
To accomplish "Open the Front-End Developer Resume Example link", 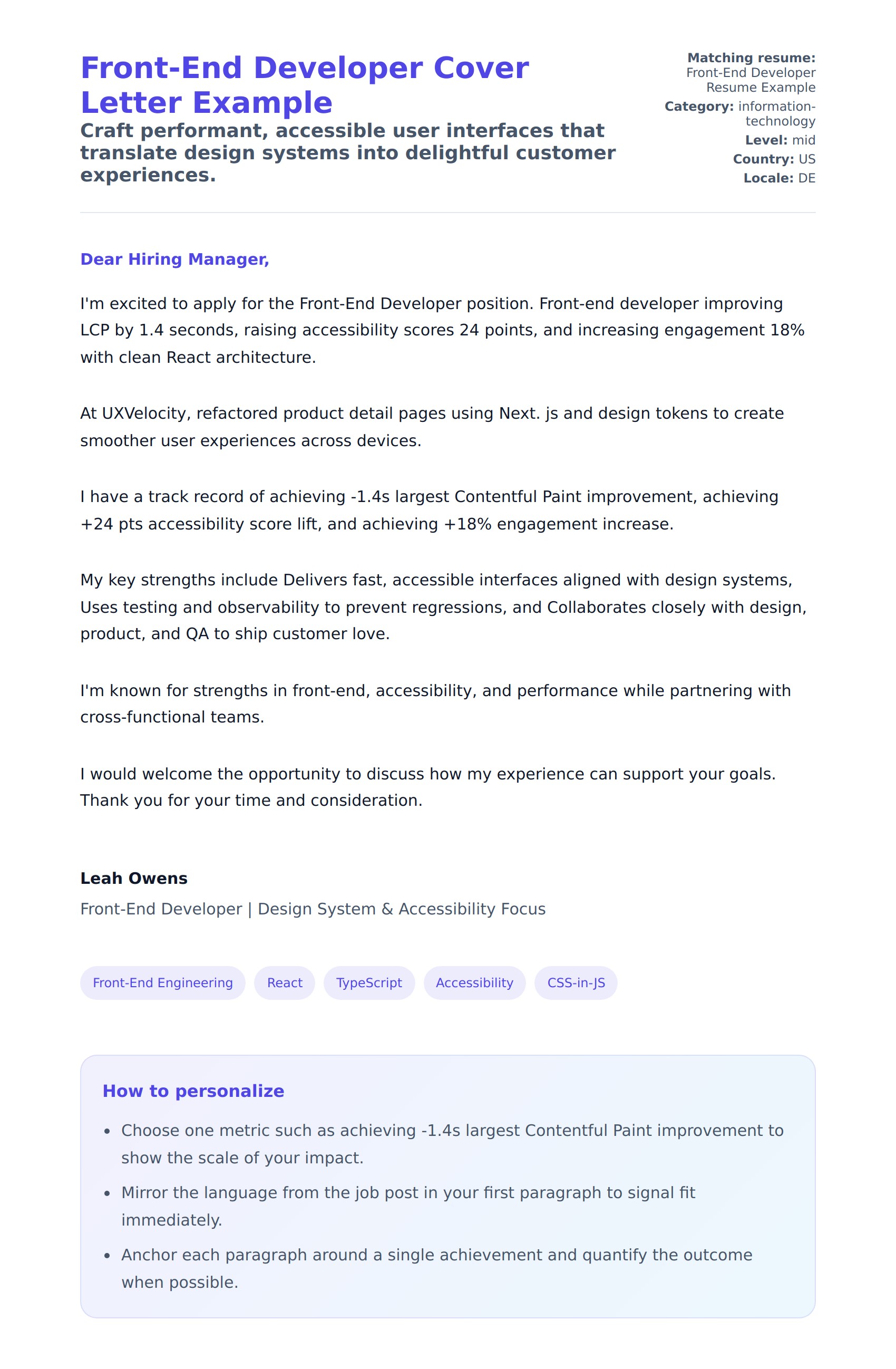I will pyautogui.click(x=750, y=80).
